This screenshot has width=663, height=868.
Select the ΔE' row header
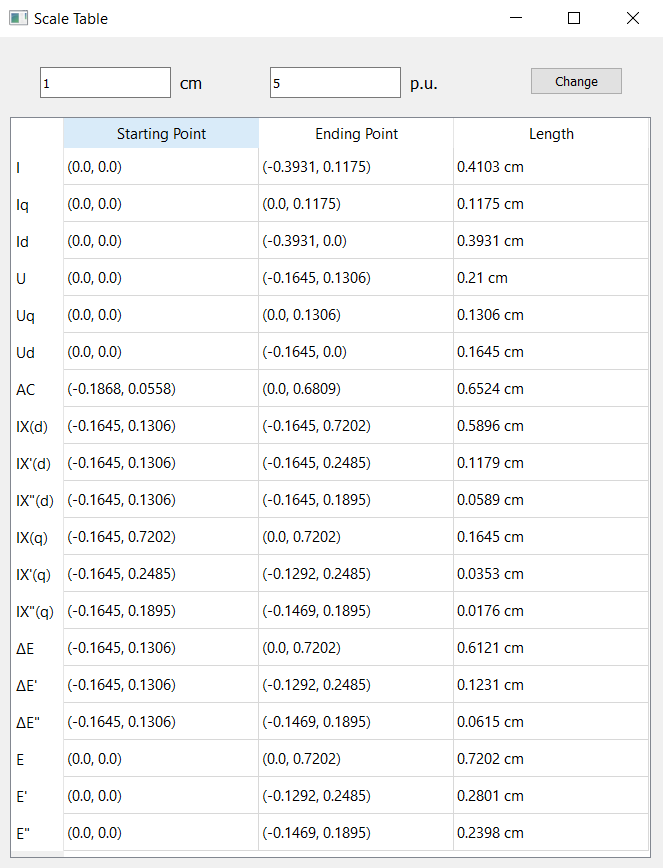click(x=37, y=685)
